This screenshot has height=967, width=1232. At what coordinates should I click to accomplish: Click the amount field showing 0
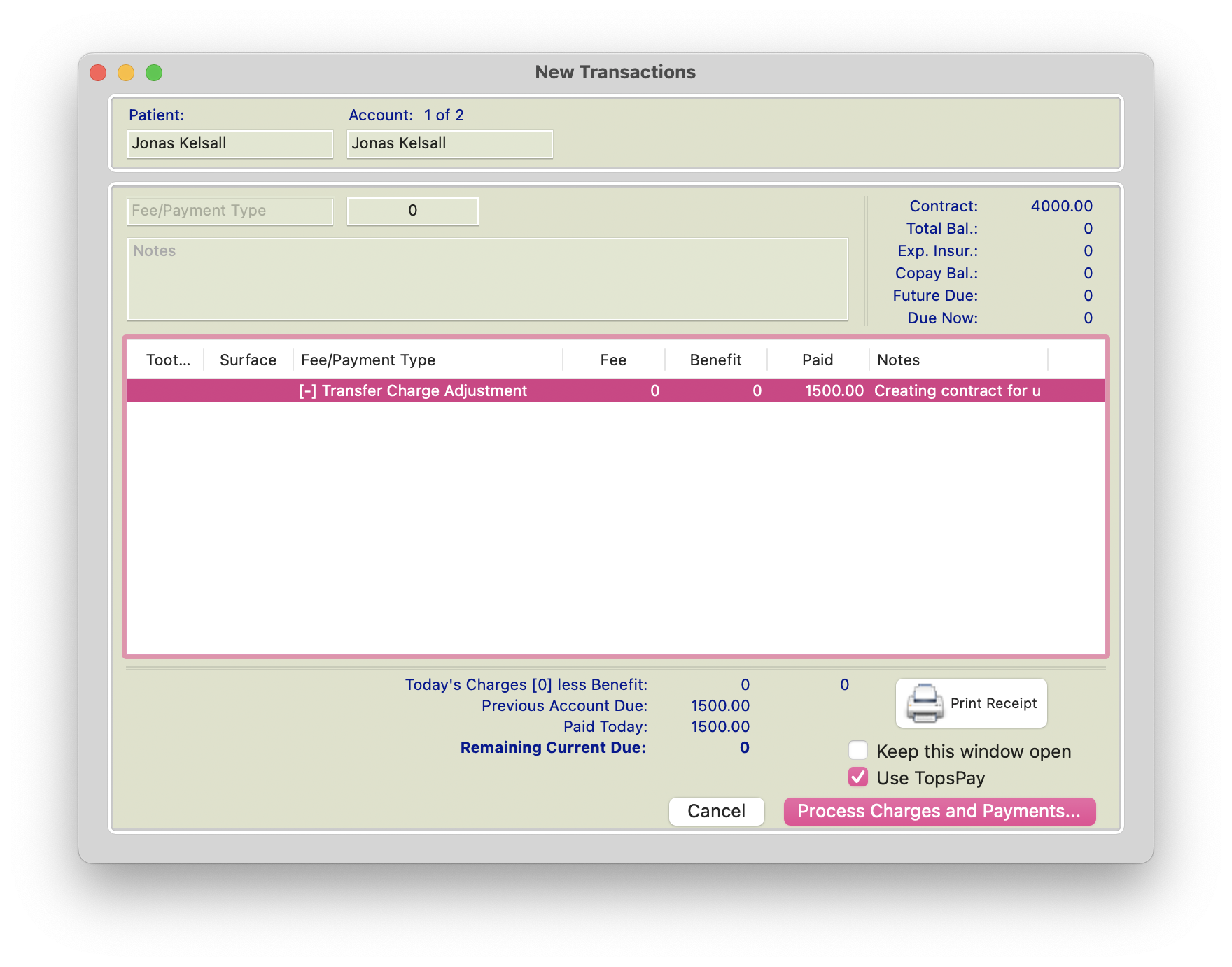pos(413,211)
